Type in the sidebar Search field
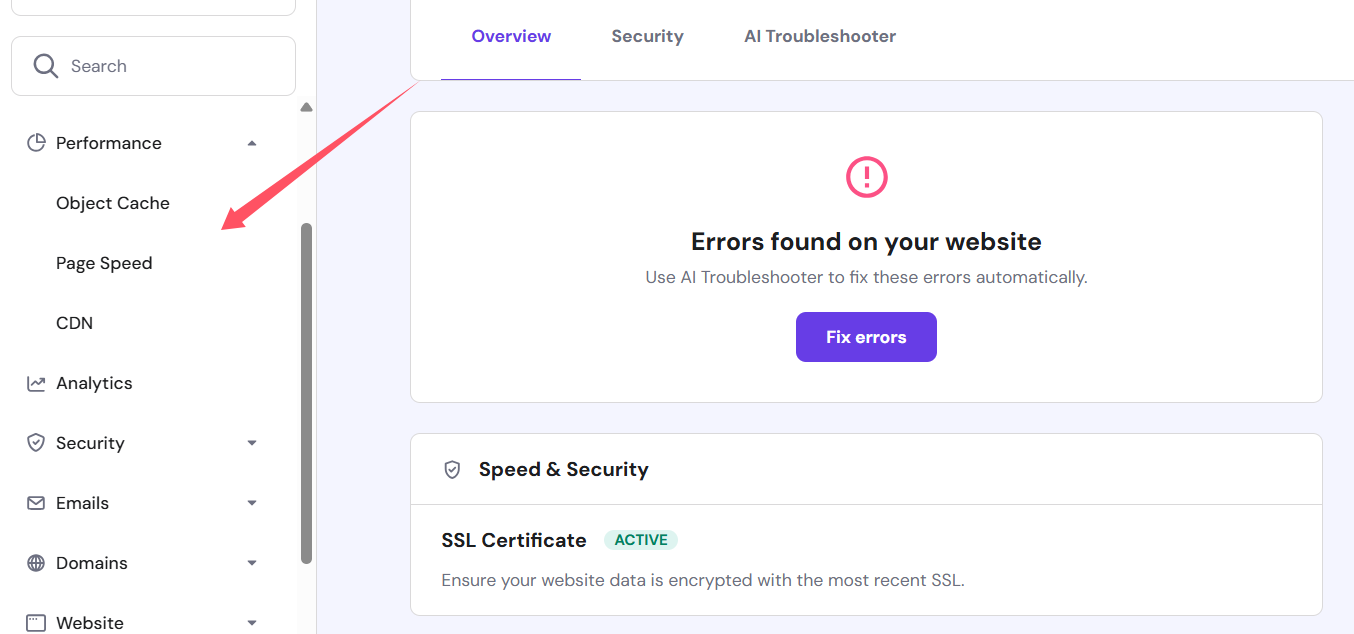The height and width of the screenshot is (634, 1354). coord(170,66)
